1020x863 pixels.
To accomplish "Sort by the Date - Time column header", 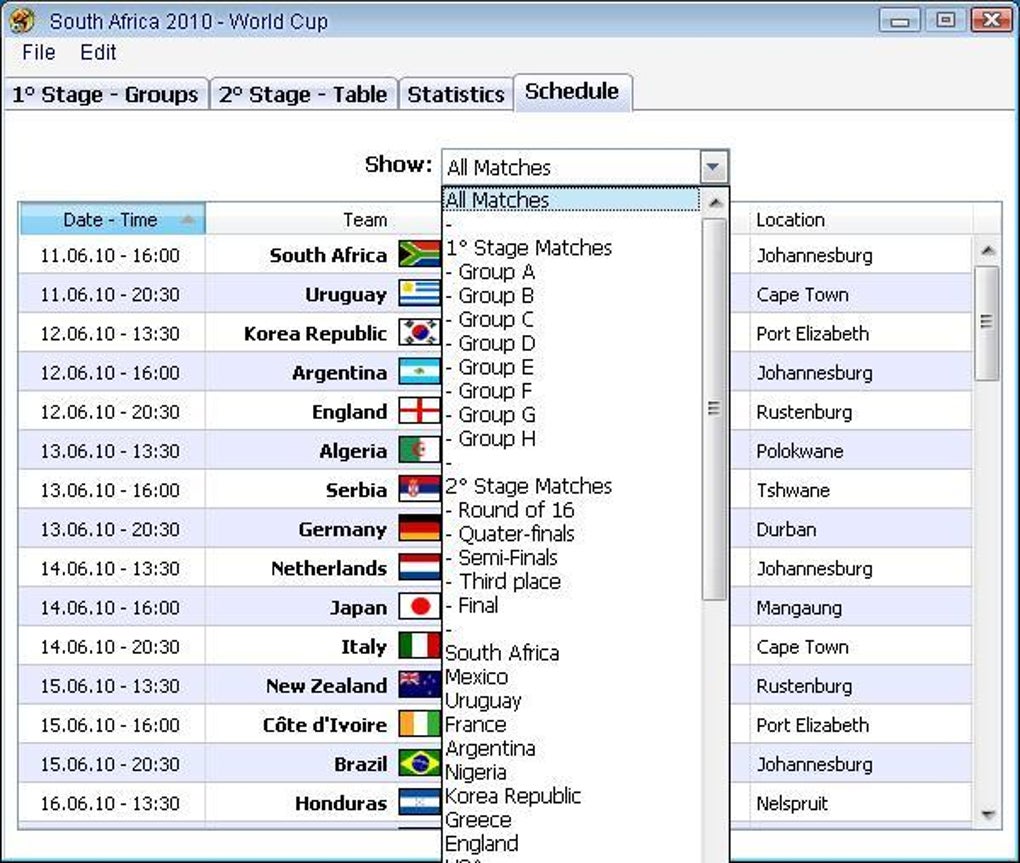I will click(113, 219).
